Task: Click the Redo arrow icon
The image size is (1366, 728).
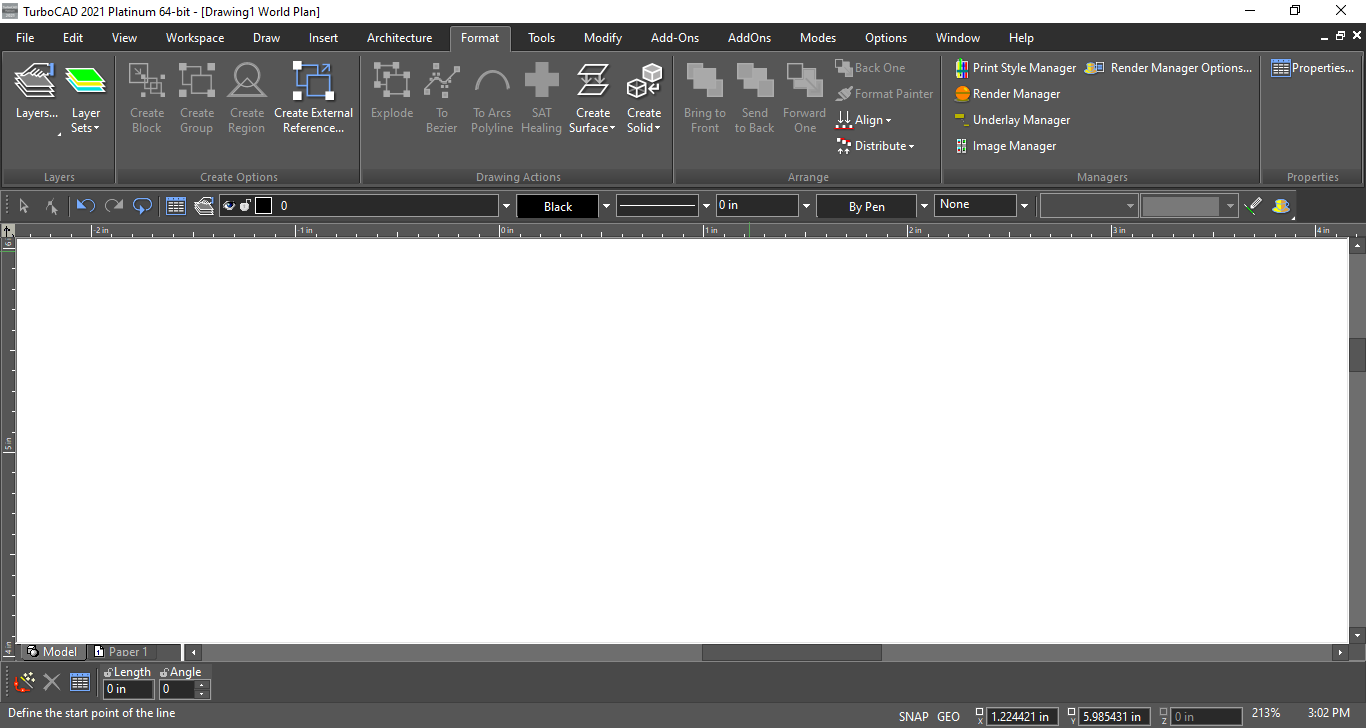Action: (114, 206)
